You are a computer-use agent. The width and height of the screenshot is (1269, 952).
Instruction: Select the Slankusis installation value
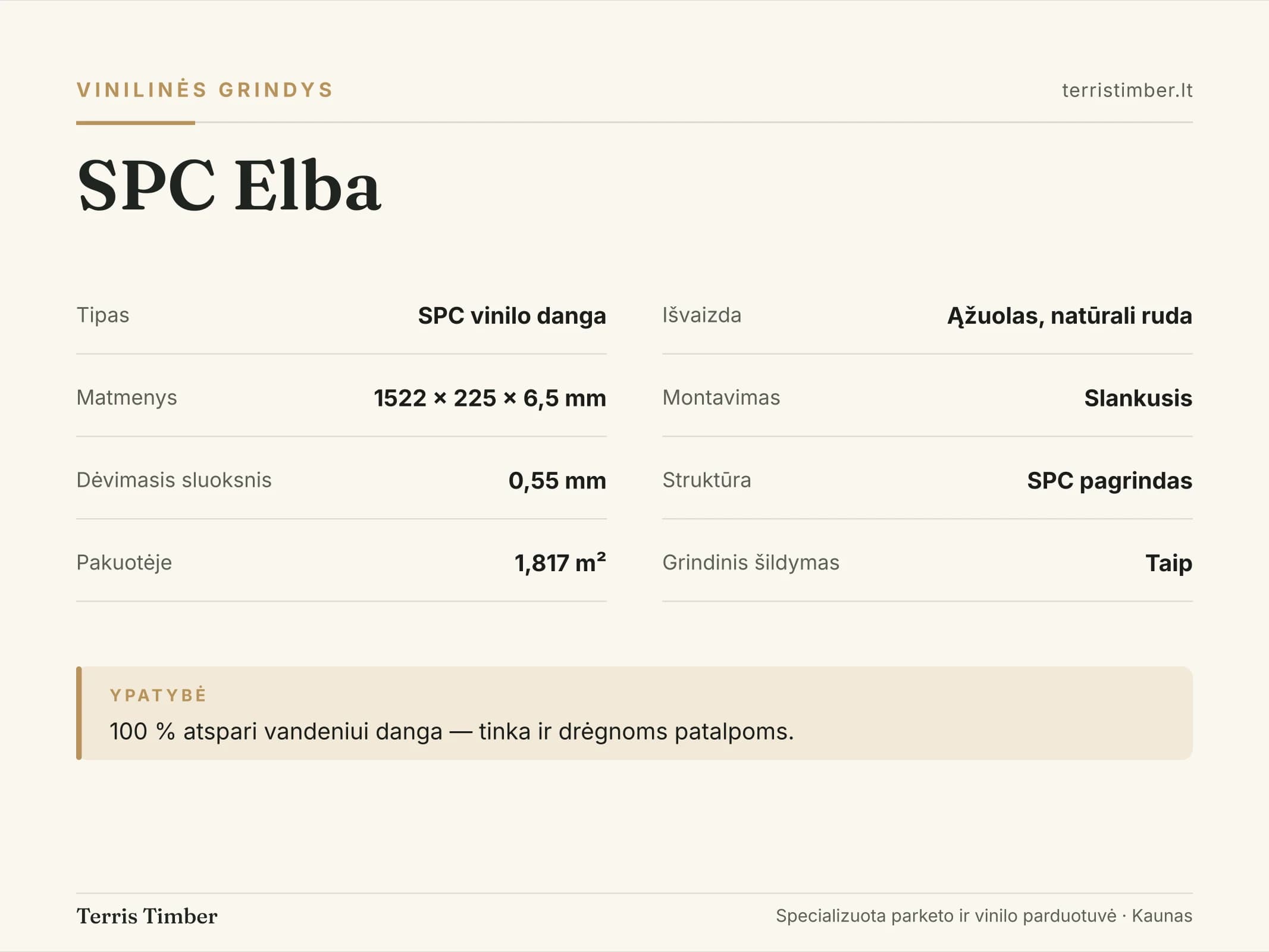click(1138, 398)
